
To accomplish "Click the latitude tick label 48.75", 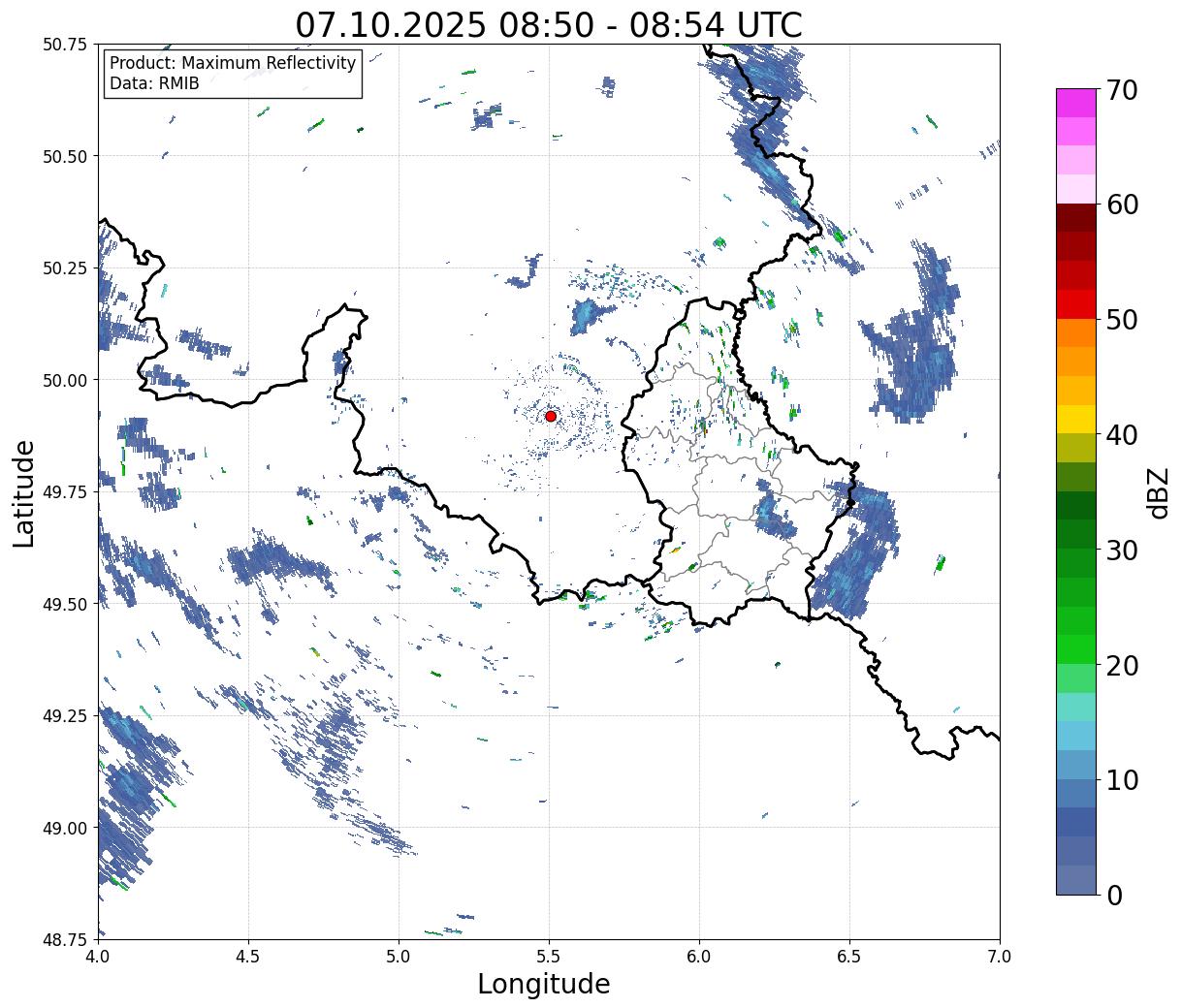I will [65, 939].
